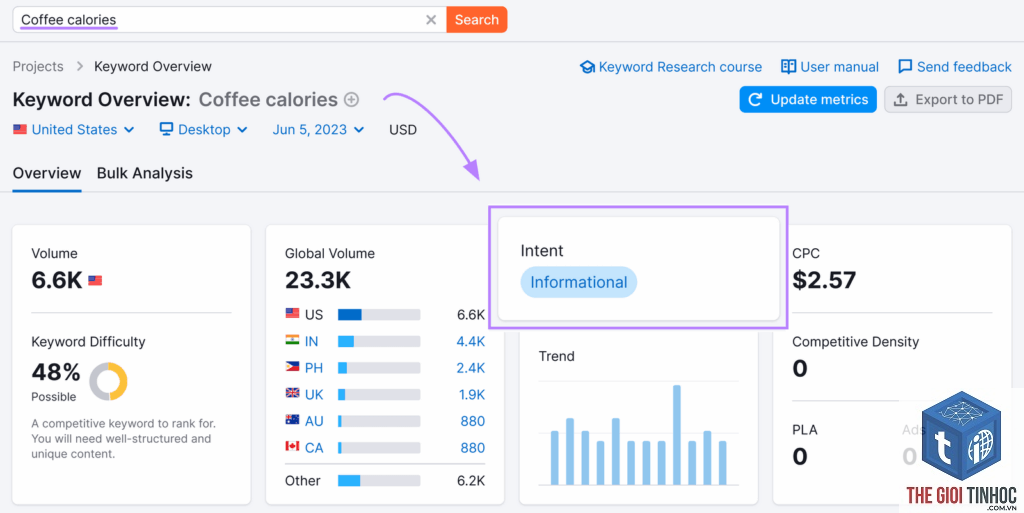Click the AU country link in Global Volume

click(x=313, y=421)
